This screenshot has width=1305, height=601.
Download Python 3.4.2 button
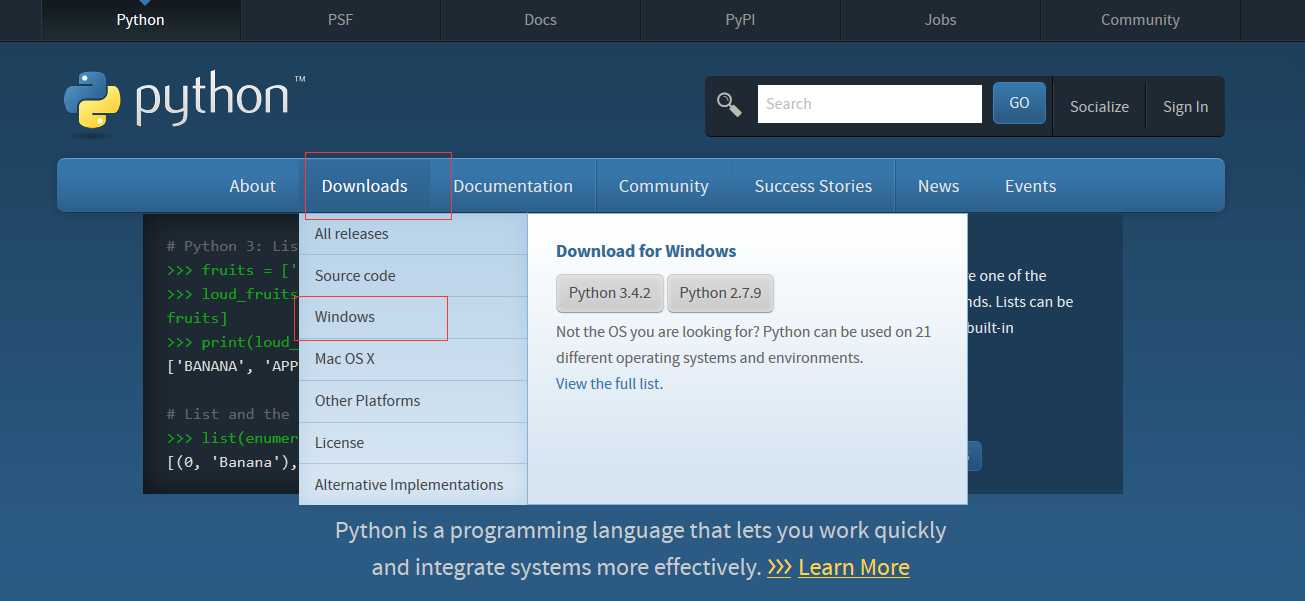point(610,293)
